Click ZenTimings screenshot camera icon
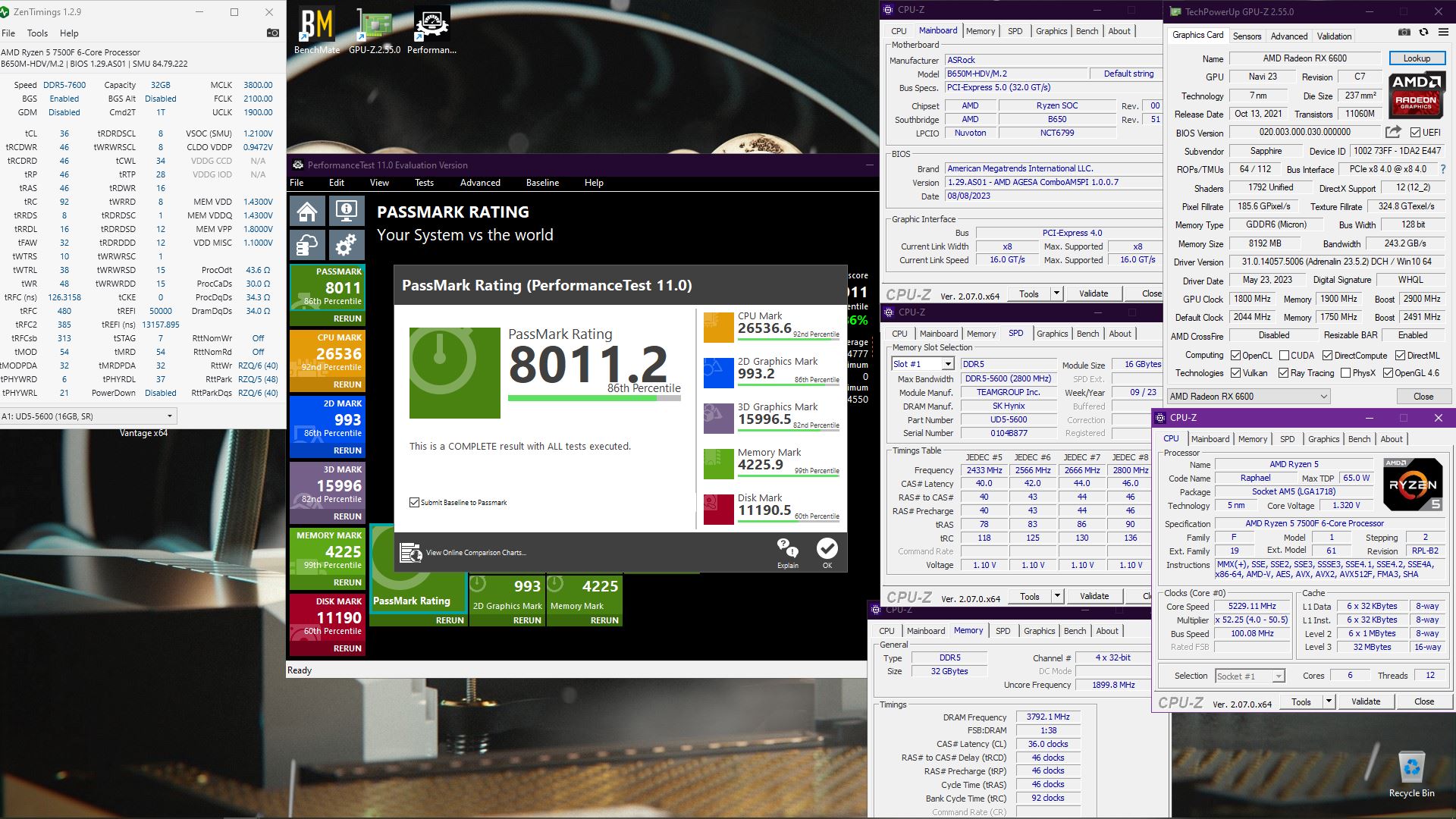This screenshot has width=1456, height=819. point(273,33)
